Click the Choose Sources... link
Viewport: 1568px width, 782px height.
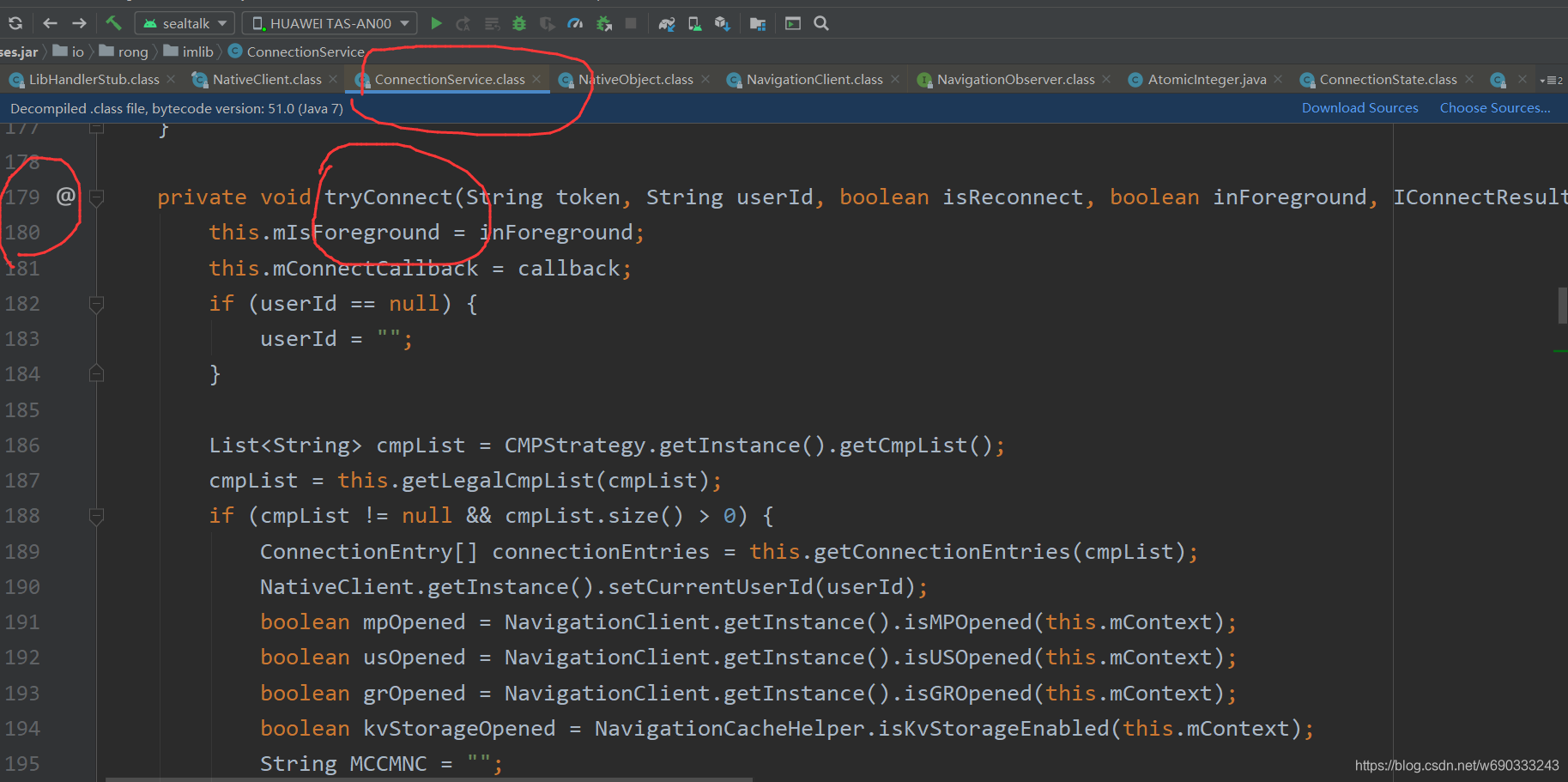(x=1495, y=107)
